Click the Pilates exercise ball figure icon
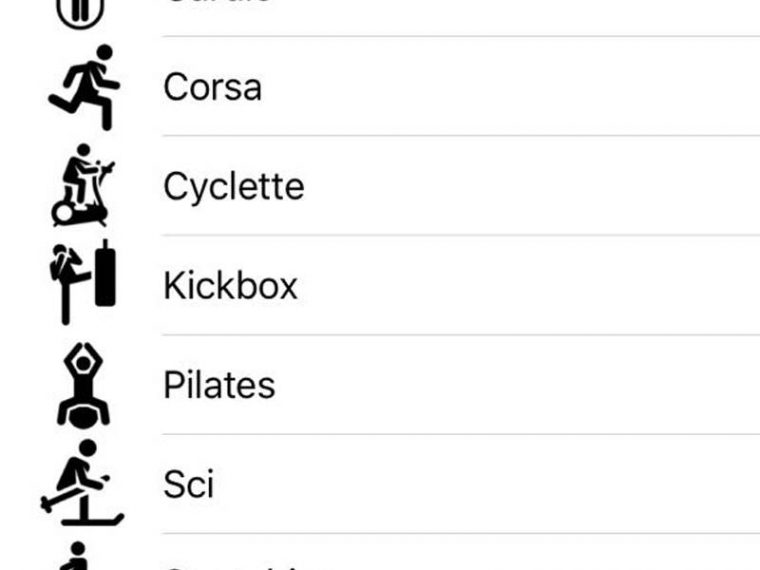The width and height of the screenshot is (760, 570). click(x=83, y=386)
